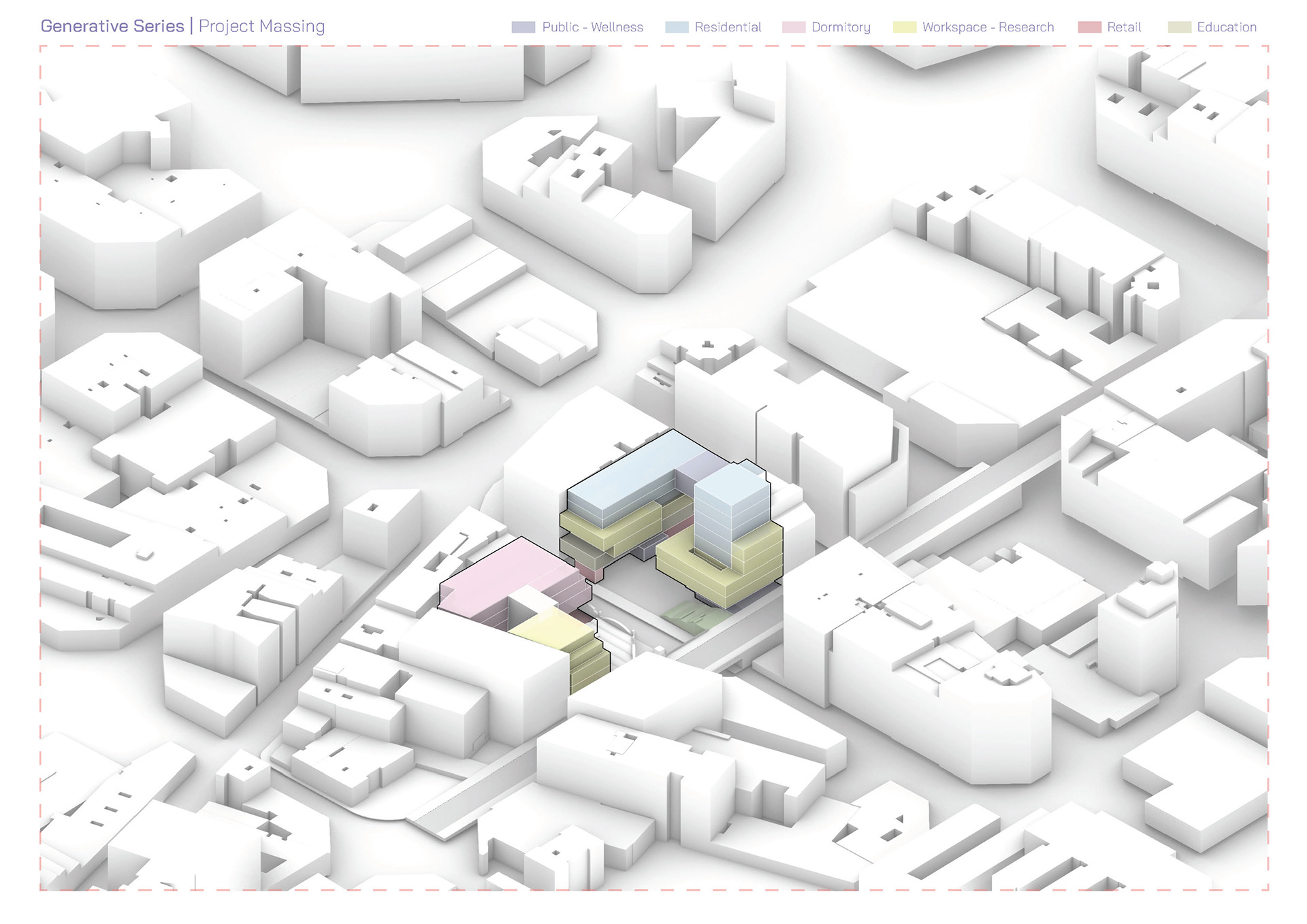Viewport: 1307px width, 924px height.
Task: Click the Workspace - Research legend swatch
Action: (905, 27)
